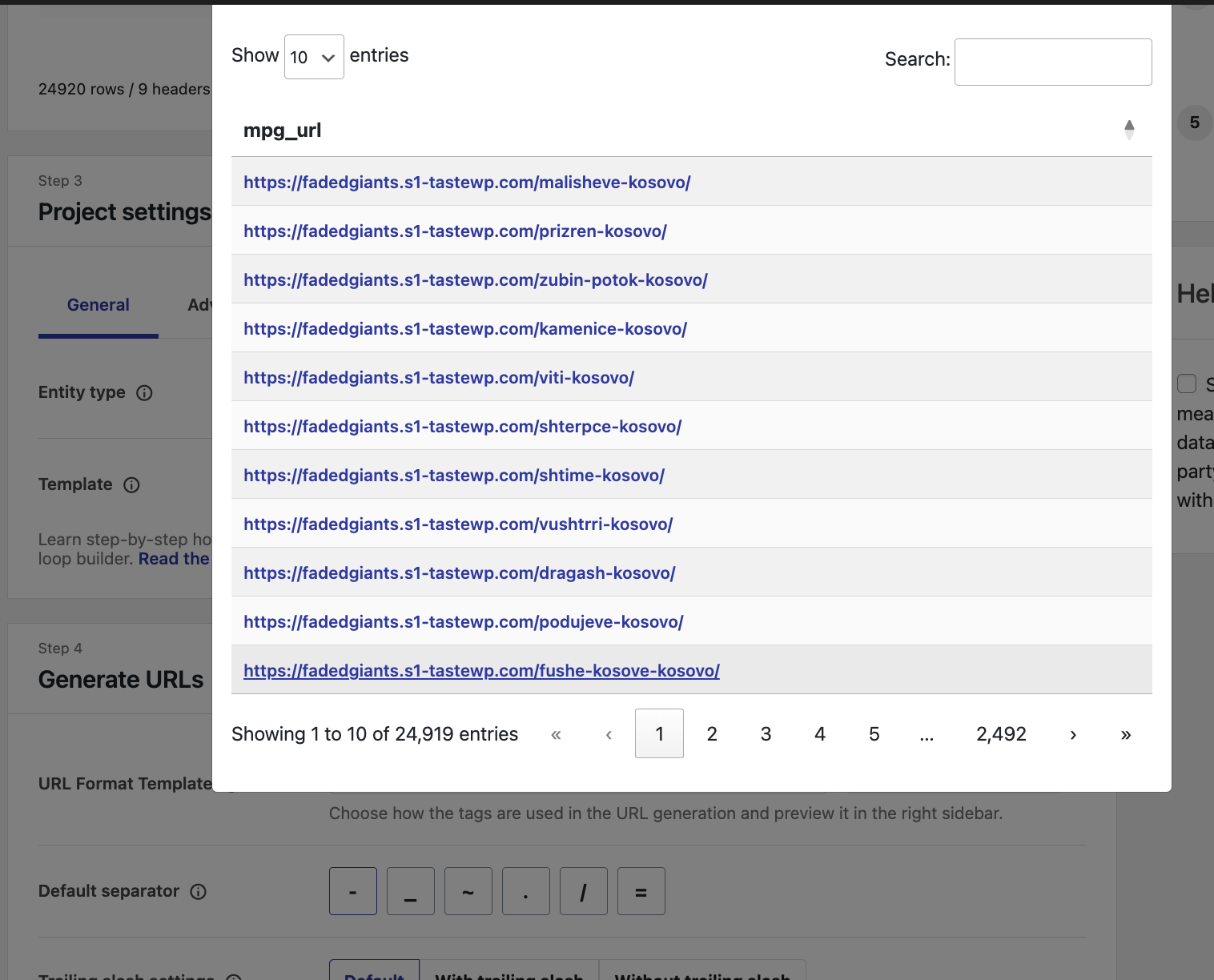Screen dimensions: 1214x980
Task: Switch to the General tab
Action: (98, 305)
